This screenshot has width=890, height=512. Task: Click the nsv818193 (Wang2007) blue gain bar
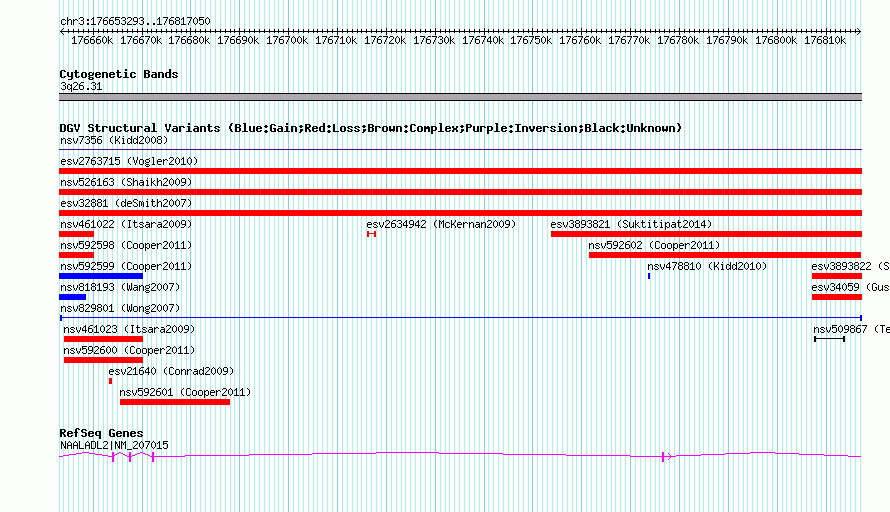pyautogui.click(x=73, y=297)
